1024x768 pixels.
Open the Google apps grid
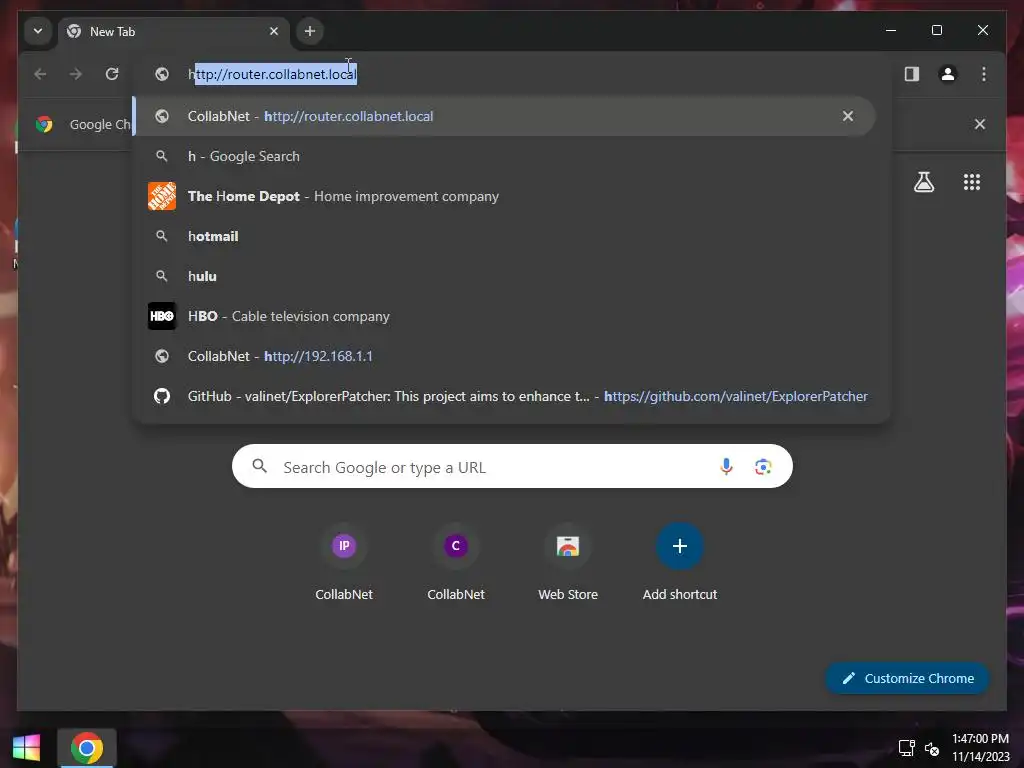tap(972, 182)
